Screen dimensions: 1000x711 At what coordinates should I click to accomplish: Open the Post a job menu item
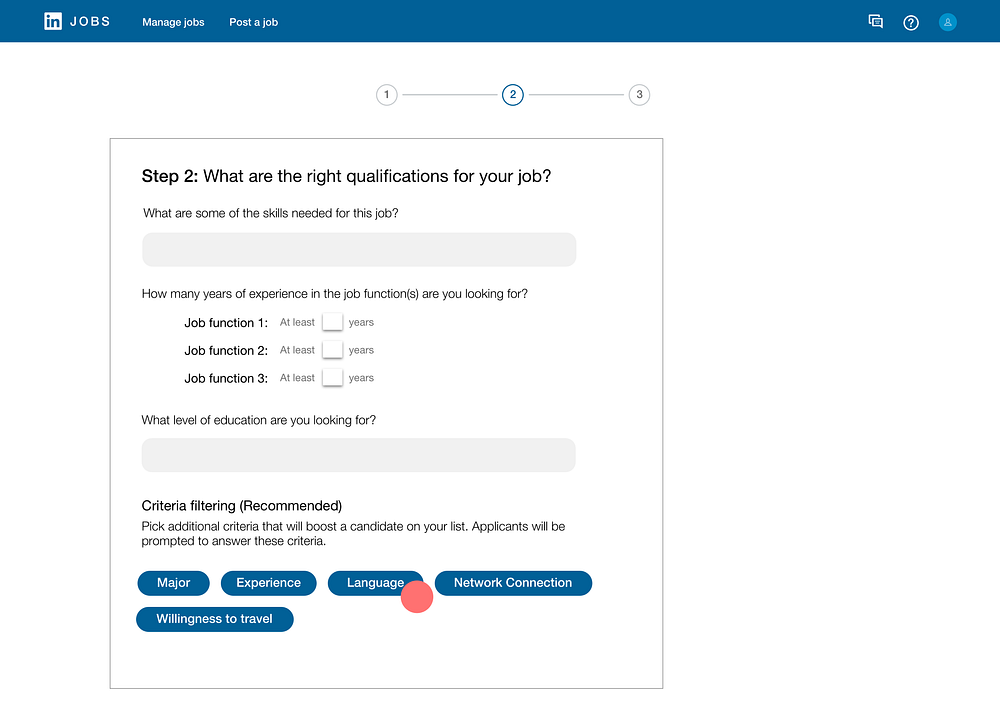coord(253,22)
